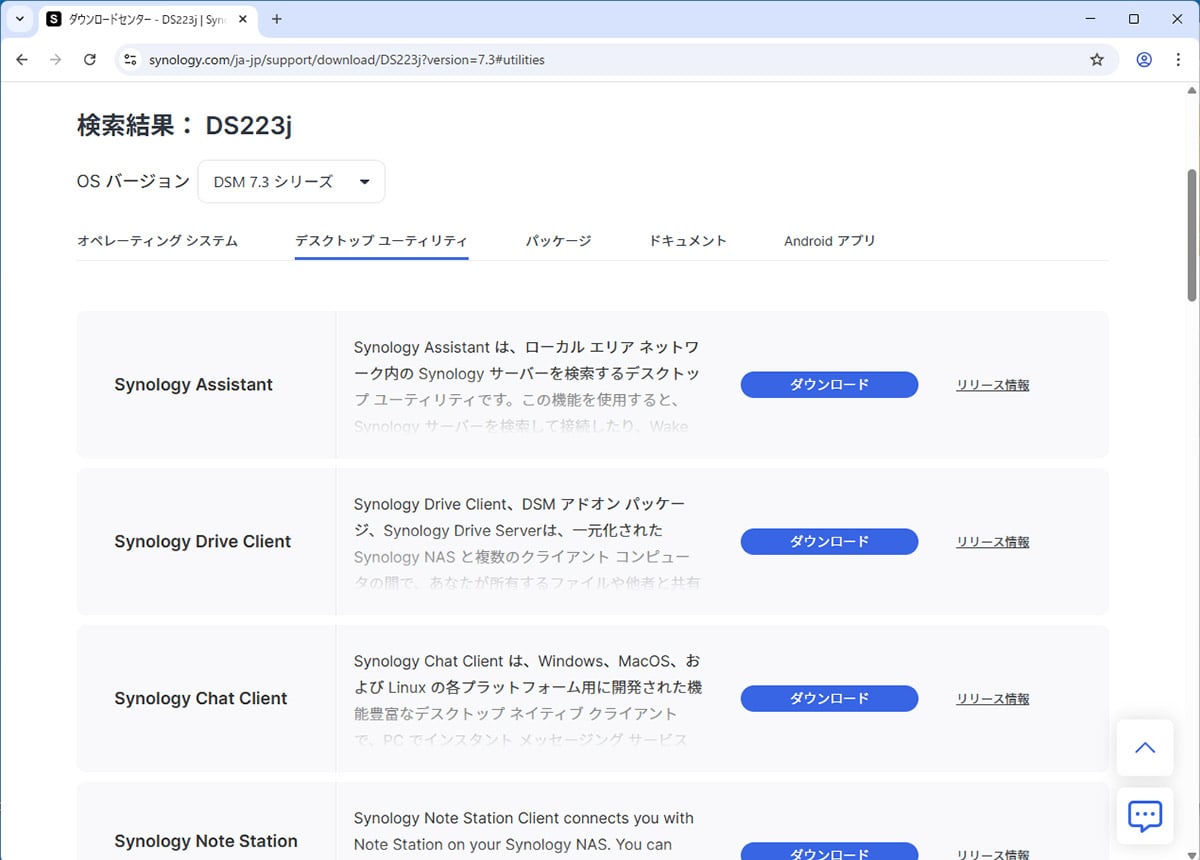This screenshot has width=1200, height=860.
Task: Download Synology Drive Client
Action: coord(829,542)
